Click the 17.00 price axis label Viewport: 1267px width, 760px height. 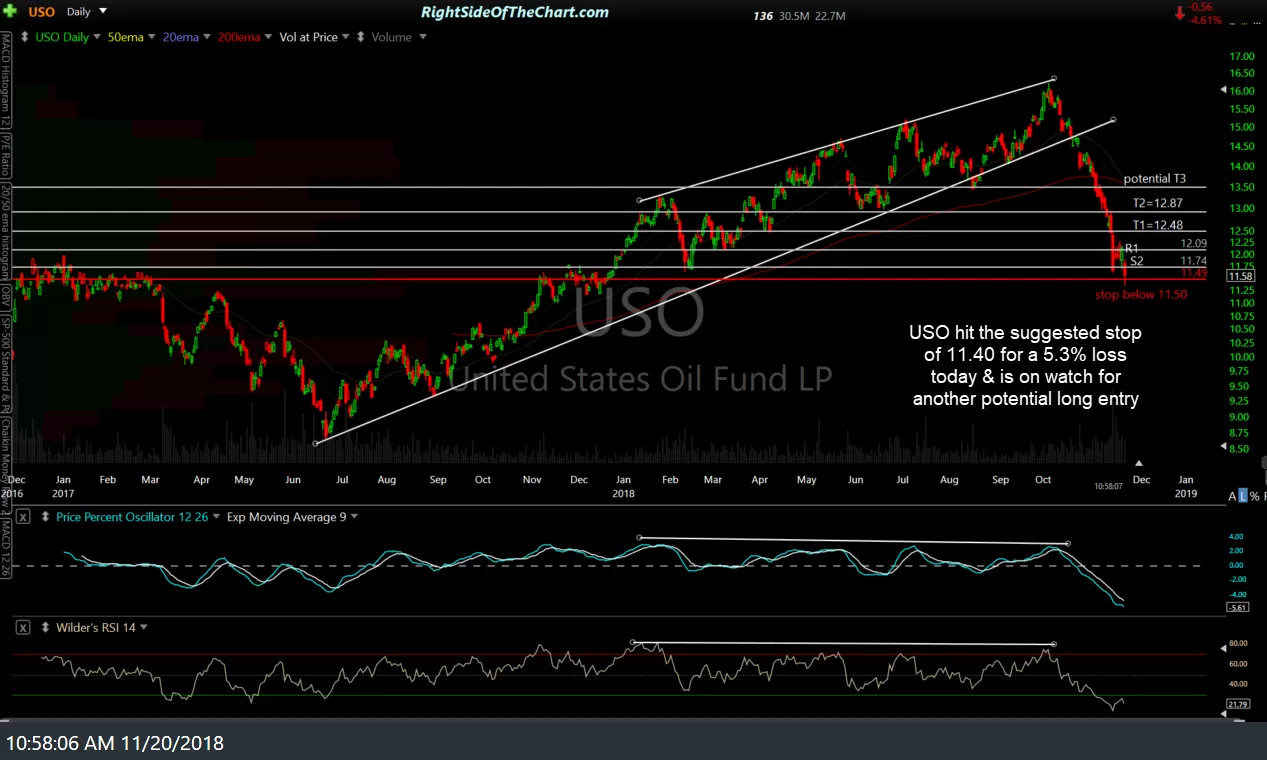point(1243,56)
